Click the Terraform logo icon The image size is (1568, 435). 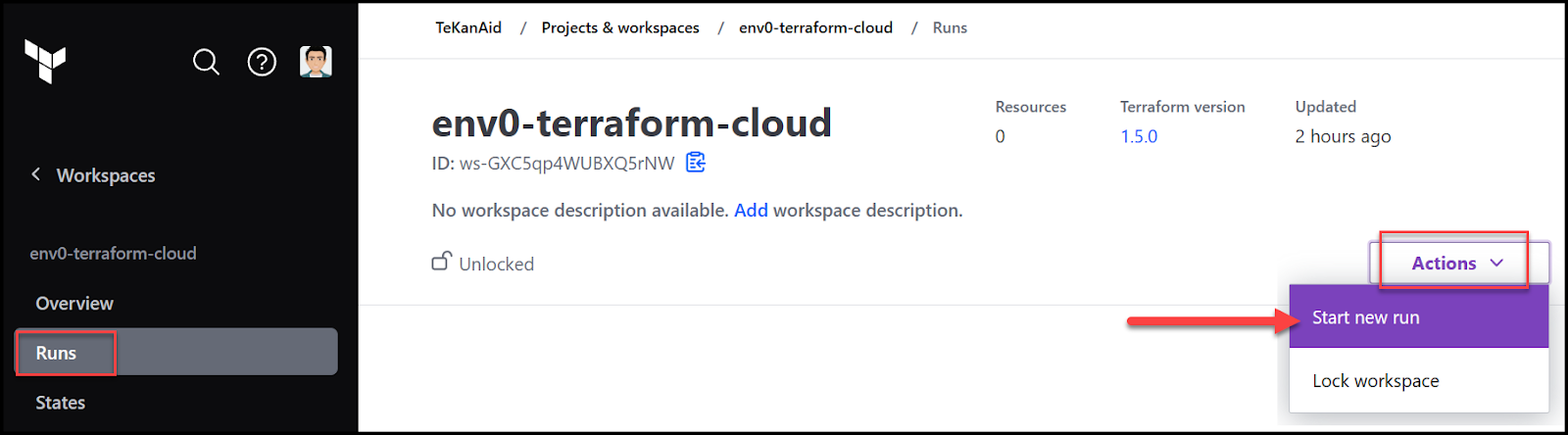[45, 62]
